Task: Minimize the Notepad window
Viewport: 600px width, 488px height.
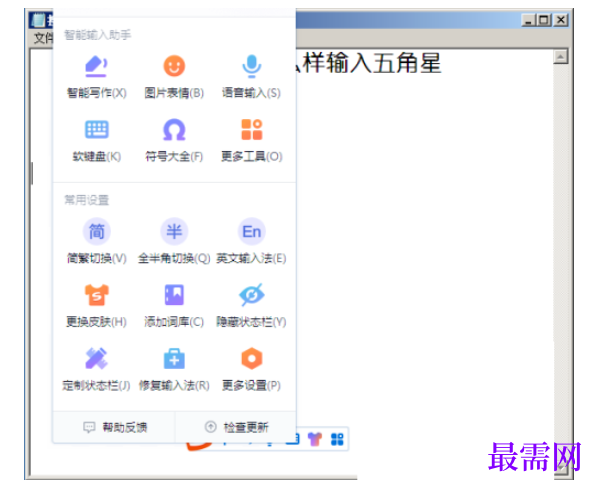Action: click(528, 20)
